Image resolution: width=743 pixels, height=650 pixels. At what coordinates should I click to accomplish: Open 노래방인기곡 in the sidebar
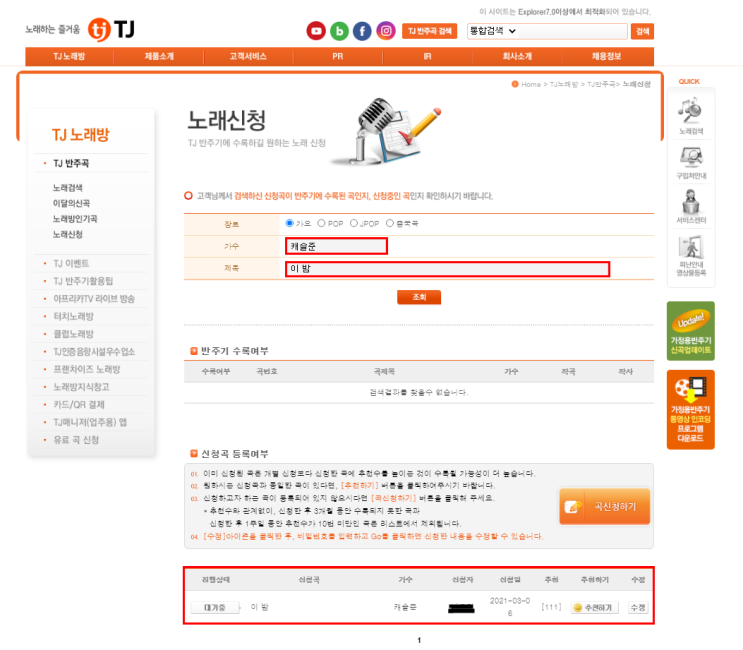click(75, 219)
